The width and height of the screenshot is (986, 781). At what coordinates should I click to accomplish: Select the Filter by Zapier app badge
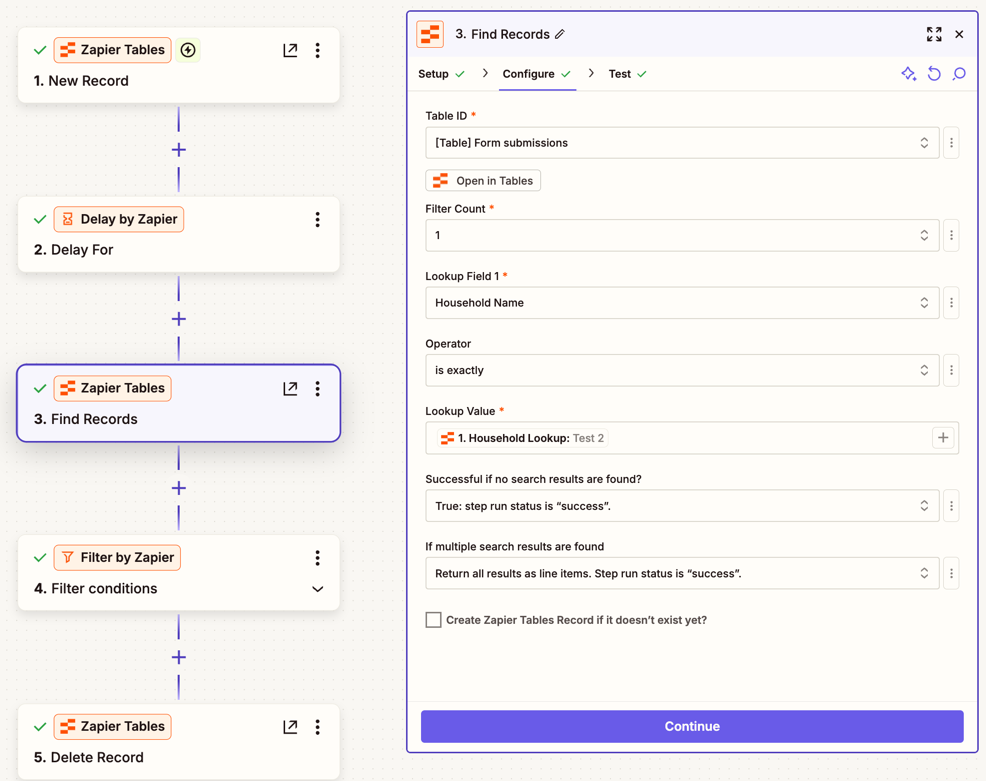pyautogui.click(x=118, y=558)
